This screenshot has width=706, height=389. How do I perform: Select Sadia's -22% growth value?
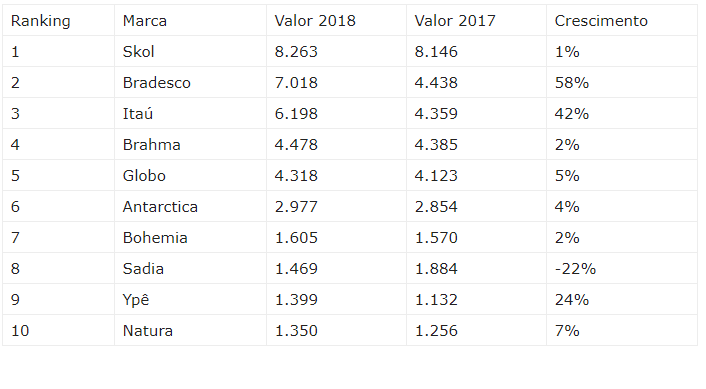tap(575, 269)
